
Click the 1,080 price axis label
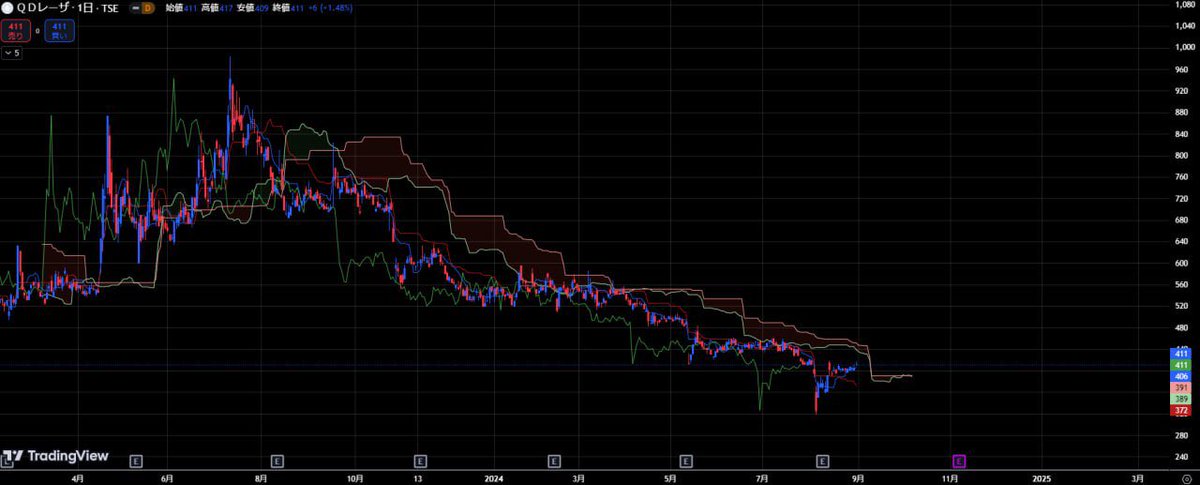pos(1183,4)
